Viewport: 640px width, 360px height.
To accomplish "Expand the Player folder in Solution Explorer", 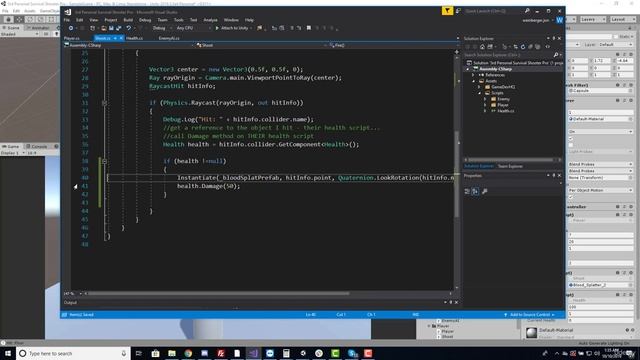I will click(x=485, y=105).
